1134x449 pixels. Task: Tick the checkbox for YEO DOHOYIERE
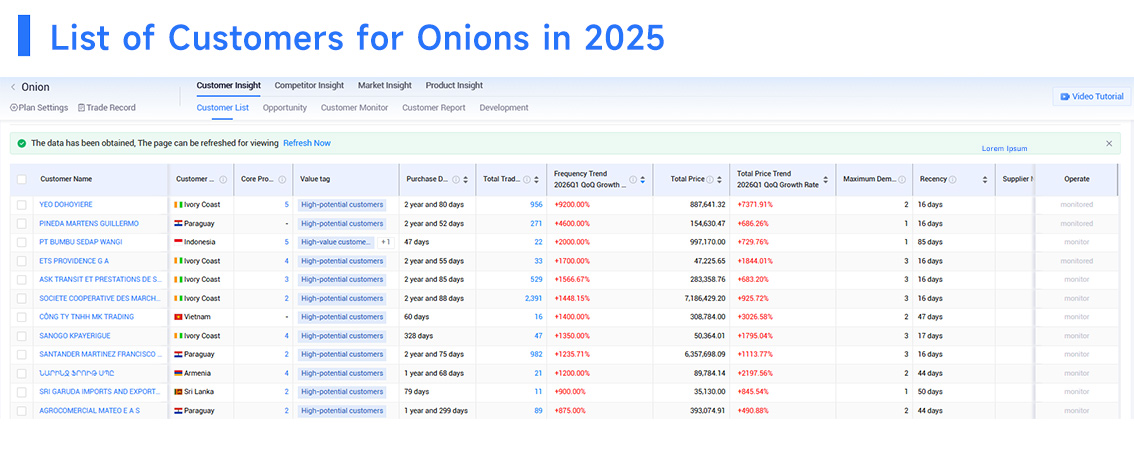tap(22, 205)
